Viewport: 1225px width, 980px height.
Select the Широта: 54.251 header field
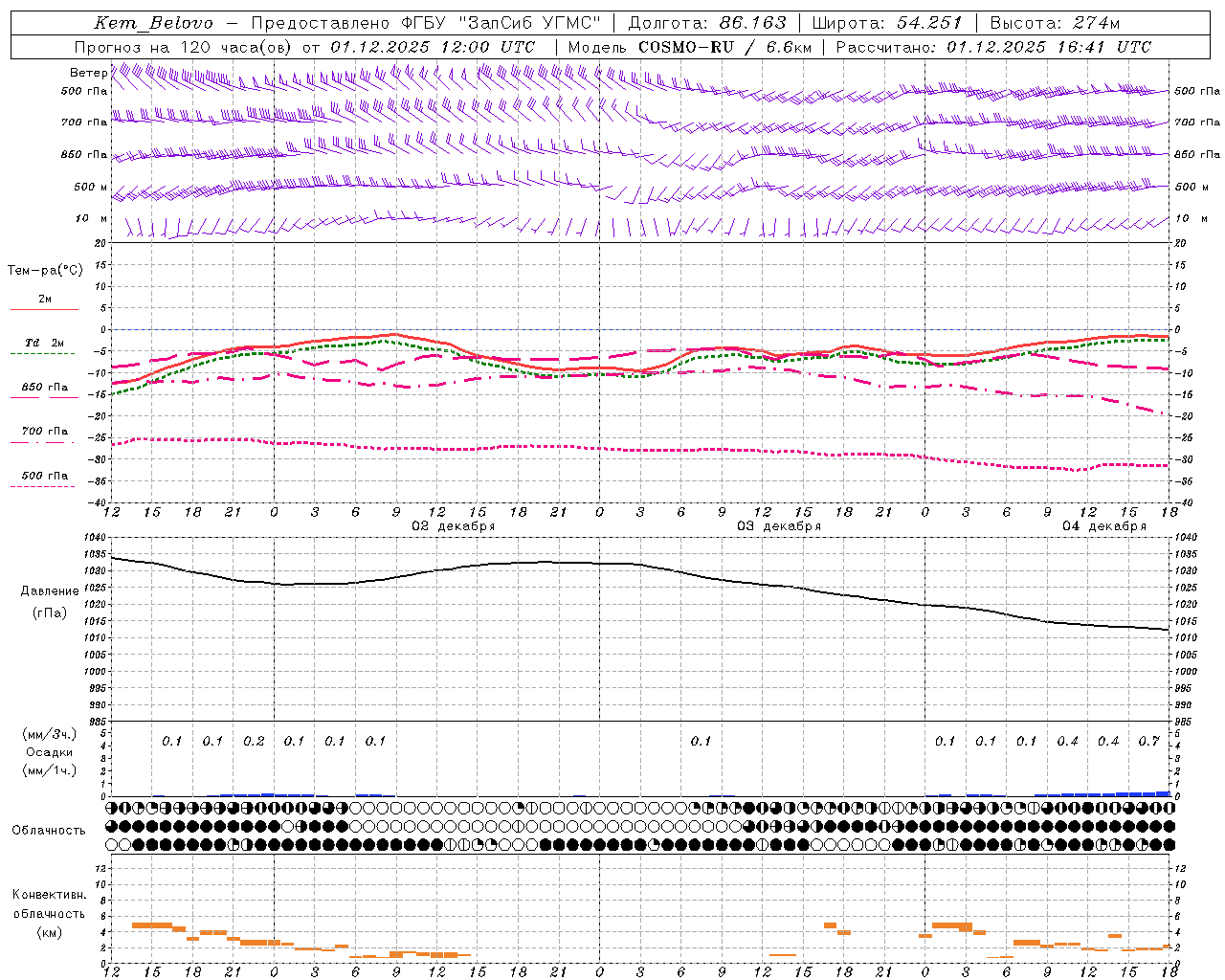pos(887,23)
